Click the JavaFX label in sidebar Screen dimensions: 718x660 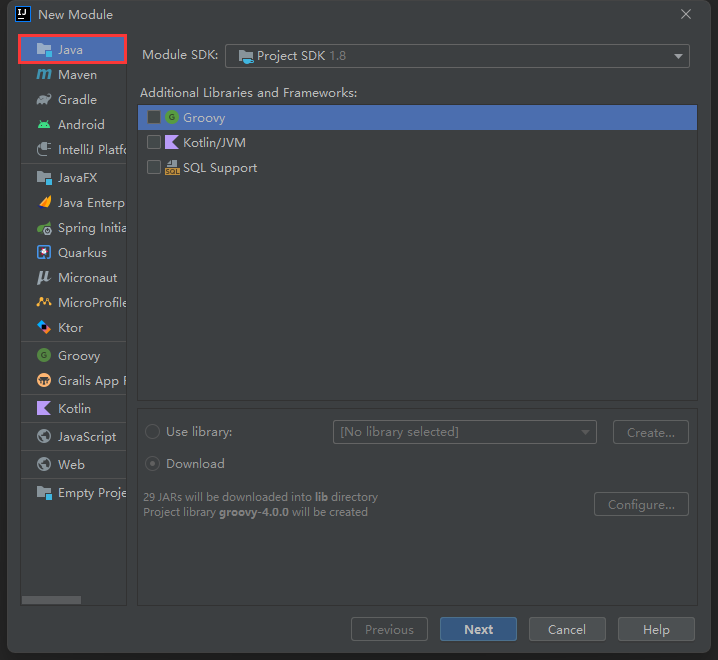[77, 178]
